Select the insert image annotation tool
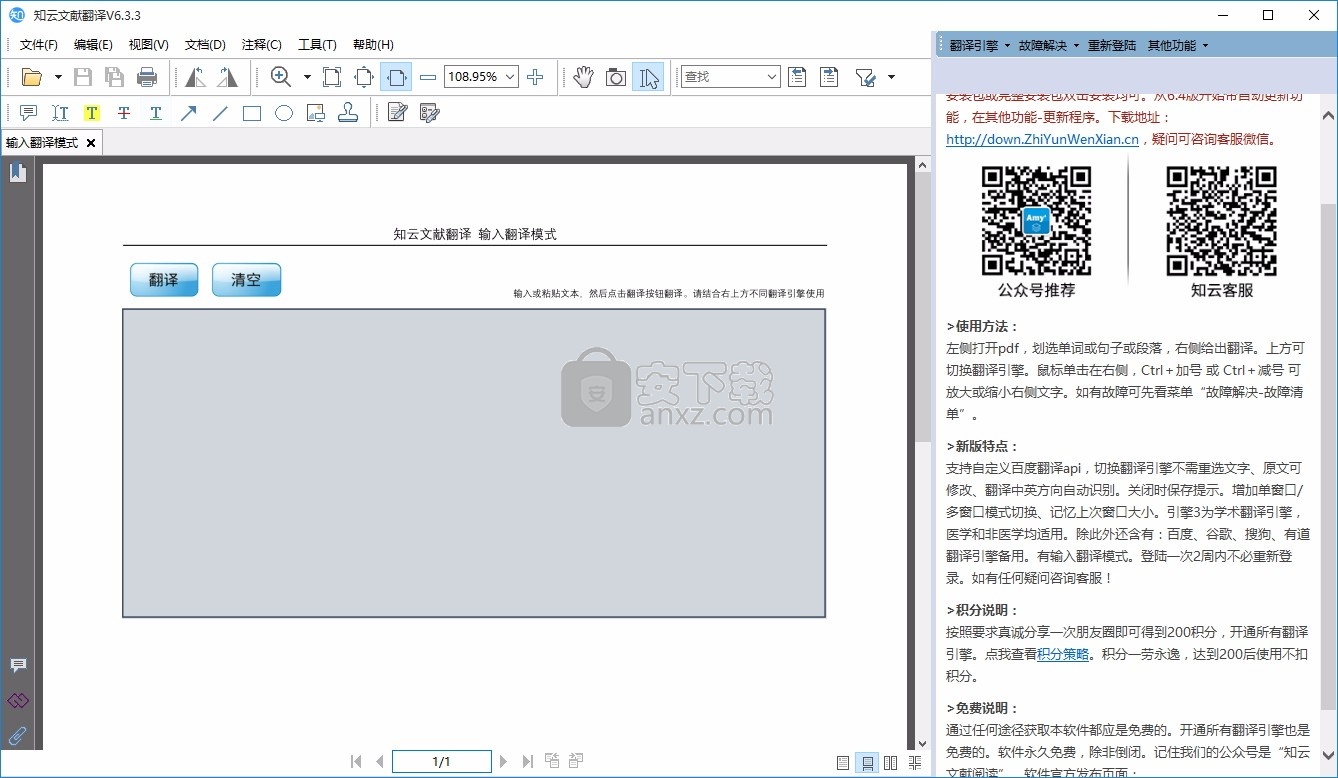 316,113
